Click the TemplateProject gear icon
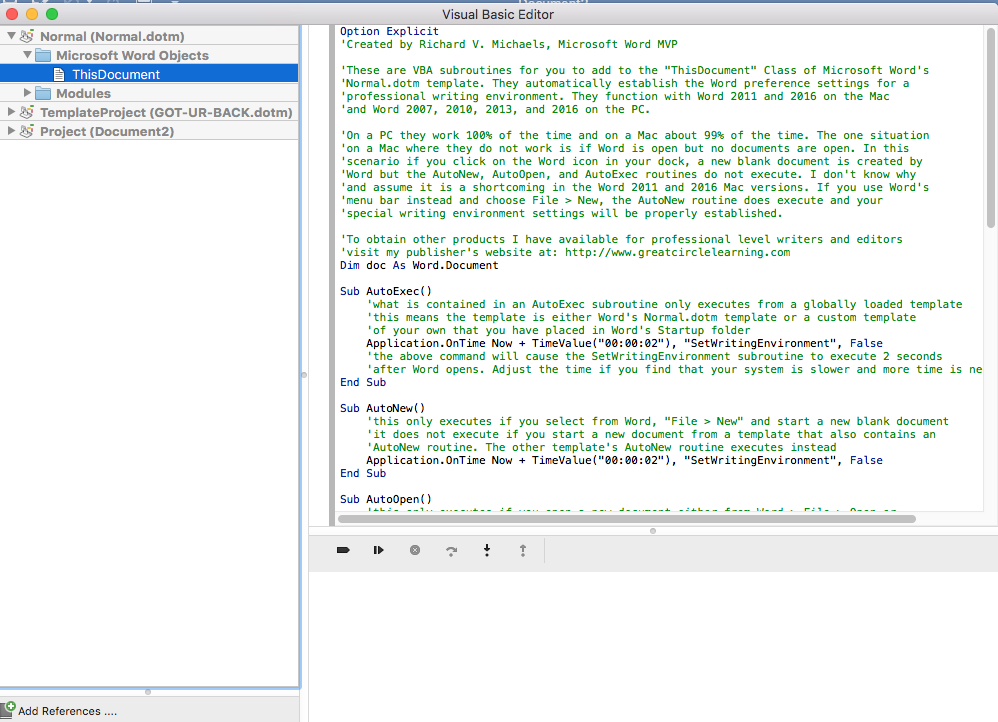The width and height of the screenshot is (998, 722). pos(27,112)
